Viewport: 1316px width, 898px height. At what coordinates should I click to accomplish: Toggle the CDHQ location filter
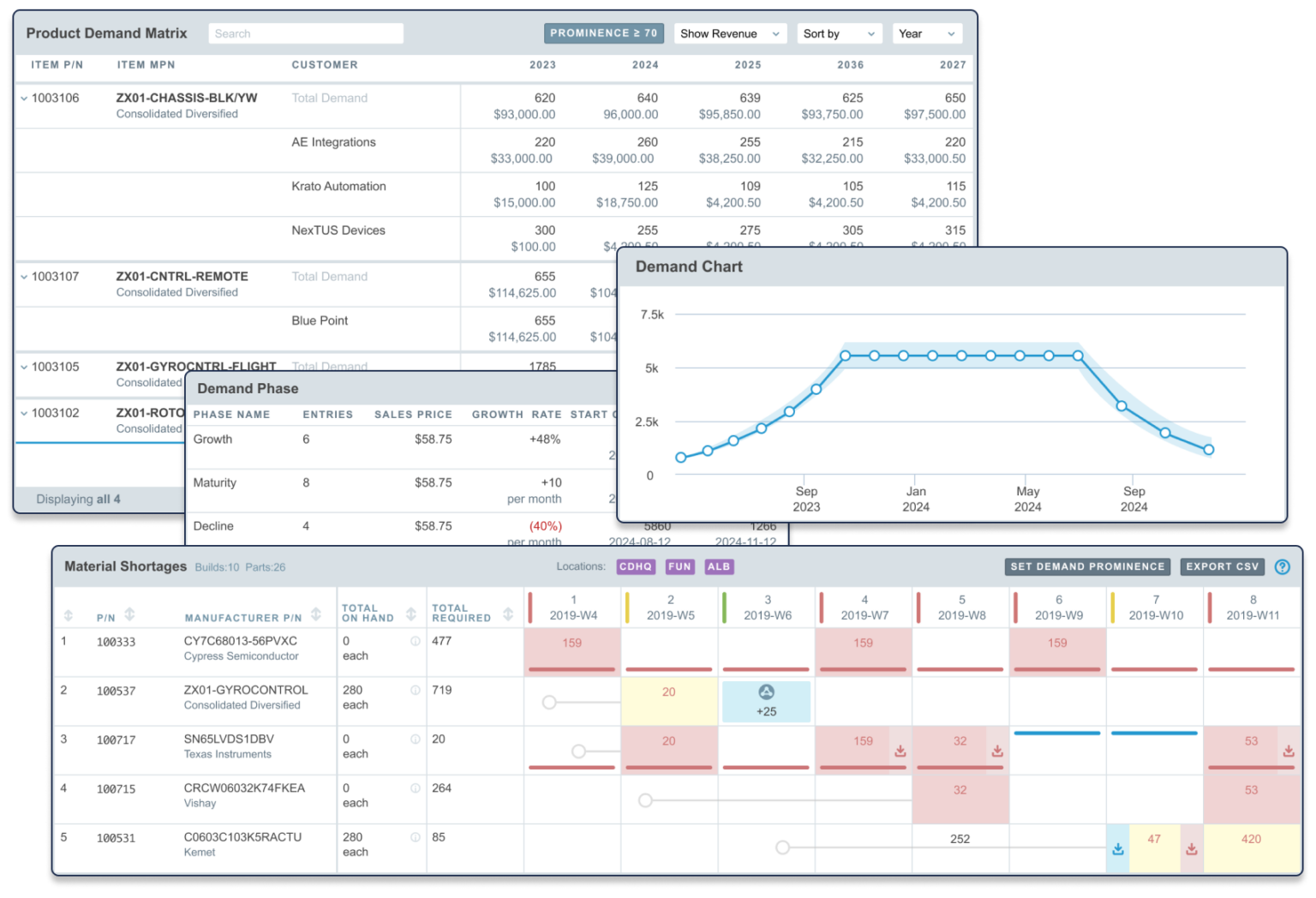click(635, 566)
